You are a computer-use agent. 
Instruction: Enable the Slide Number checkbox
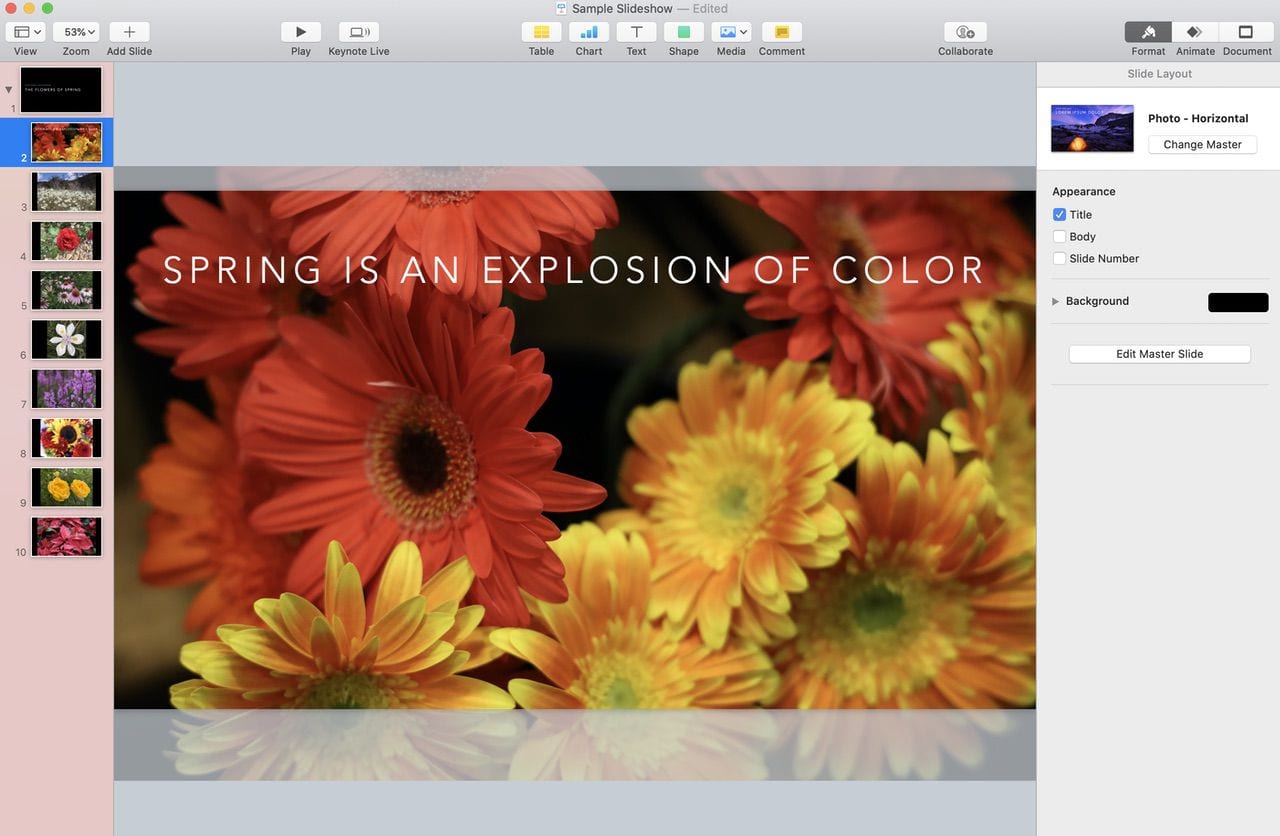point(1060,259)
